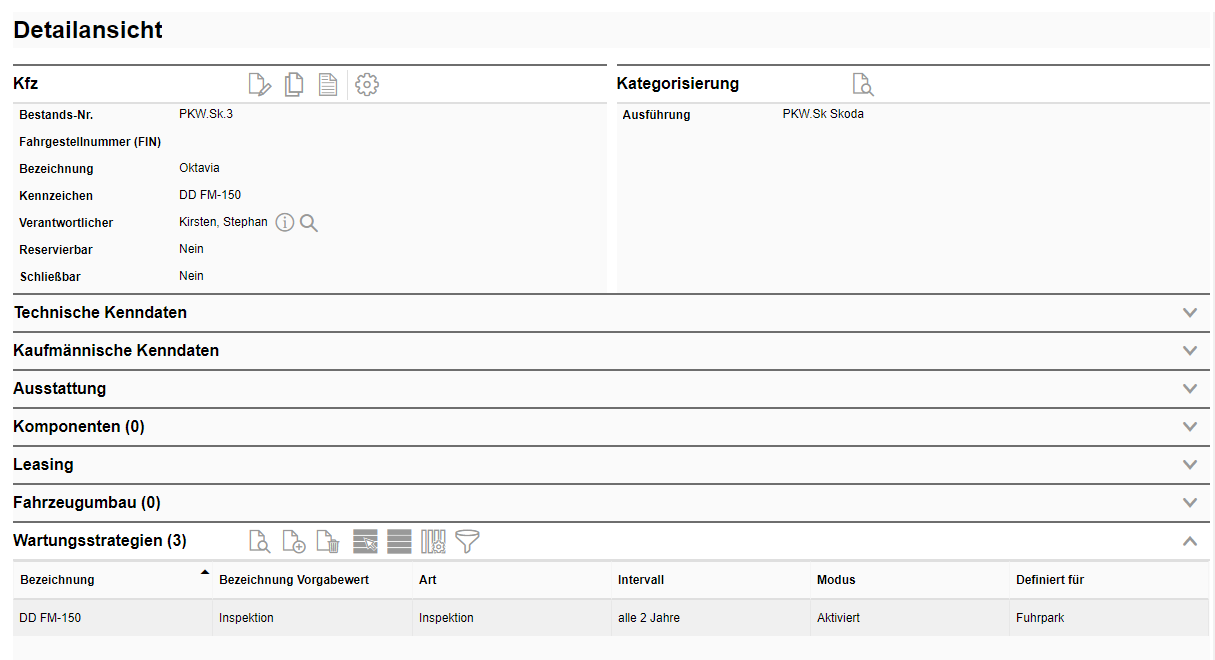
Task: Sort by the Bezeichnung column header
Action: tap(58, 580)
